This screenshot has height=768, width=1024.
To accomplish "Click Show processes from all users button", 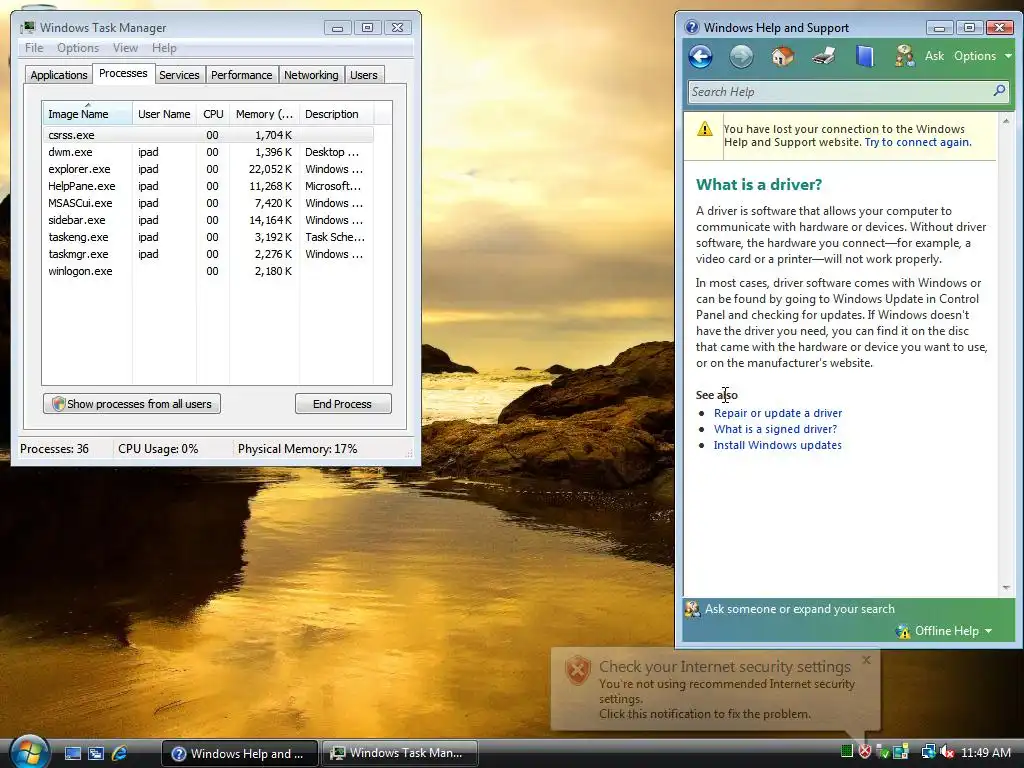I will coord(132,404).
